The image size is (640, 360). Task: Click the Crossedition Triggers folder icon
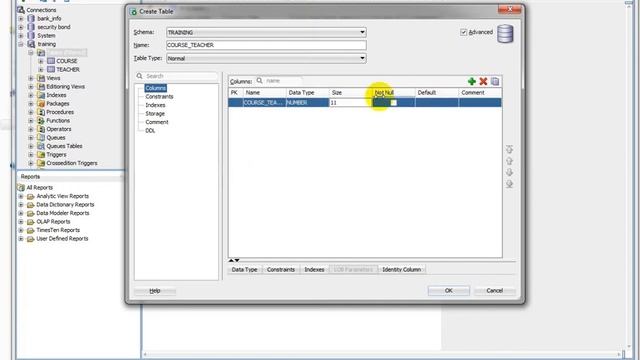click(41, 163)
